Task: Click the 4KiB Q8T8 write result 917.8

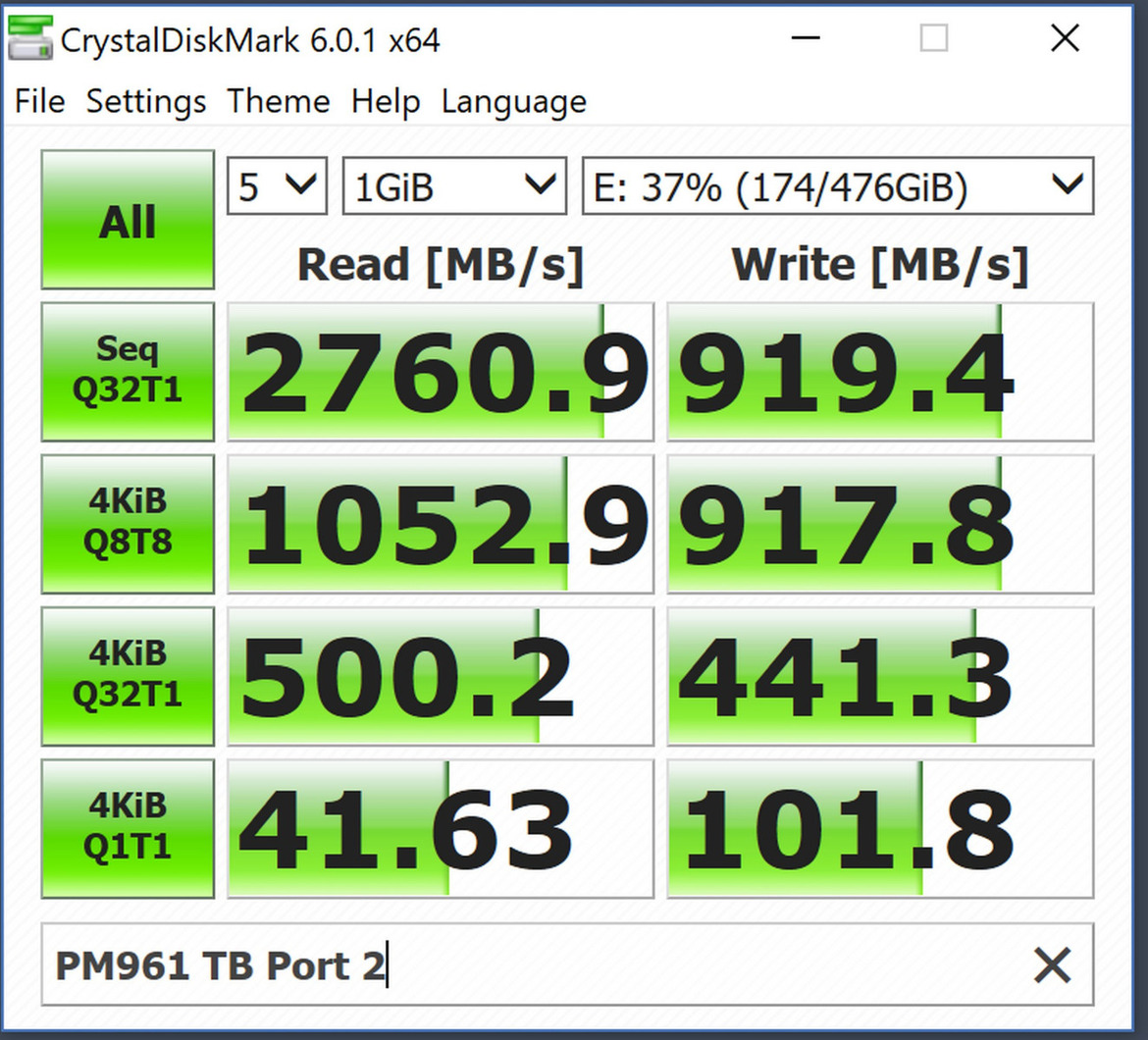Action: 880,524
